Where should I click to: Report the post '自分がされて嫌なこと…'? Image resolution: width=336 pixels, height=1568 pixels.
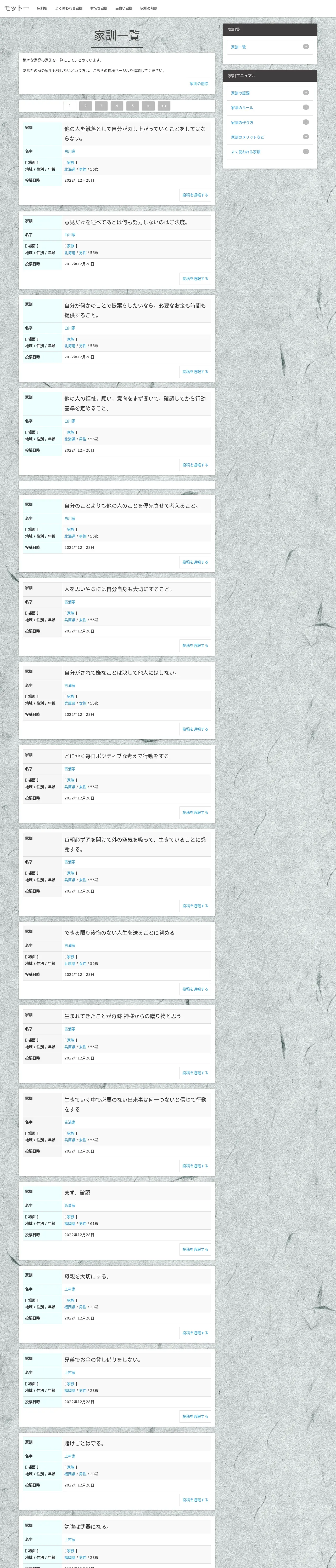click(195, 729)
